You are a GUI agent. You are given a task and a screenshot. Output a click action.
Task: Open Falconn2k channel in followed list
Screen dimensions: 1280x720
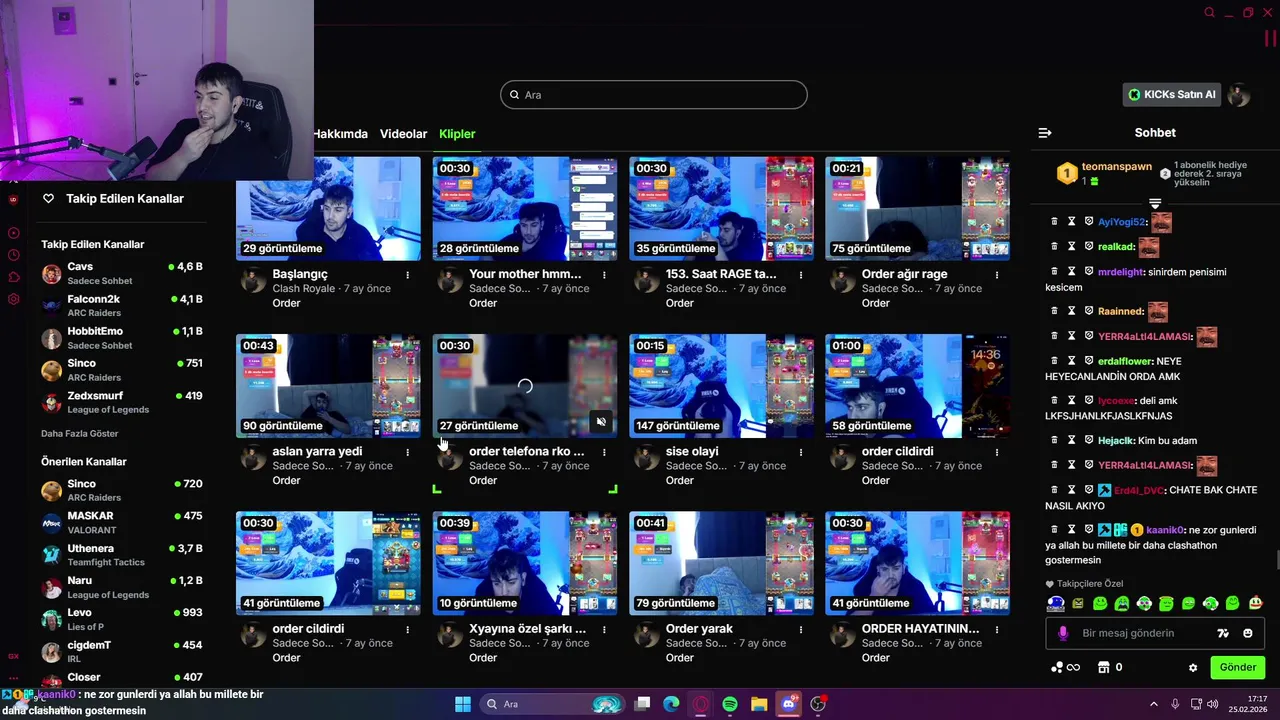coord(122,305)
